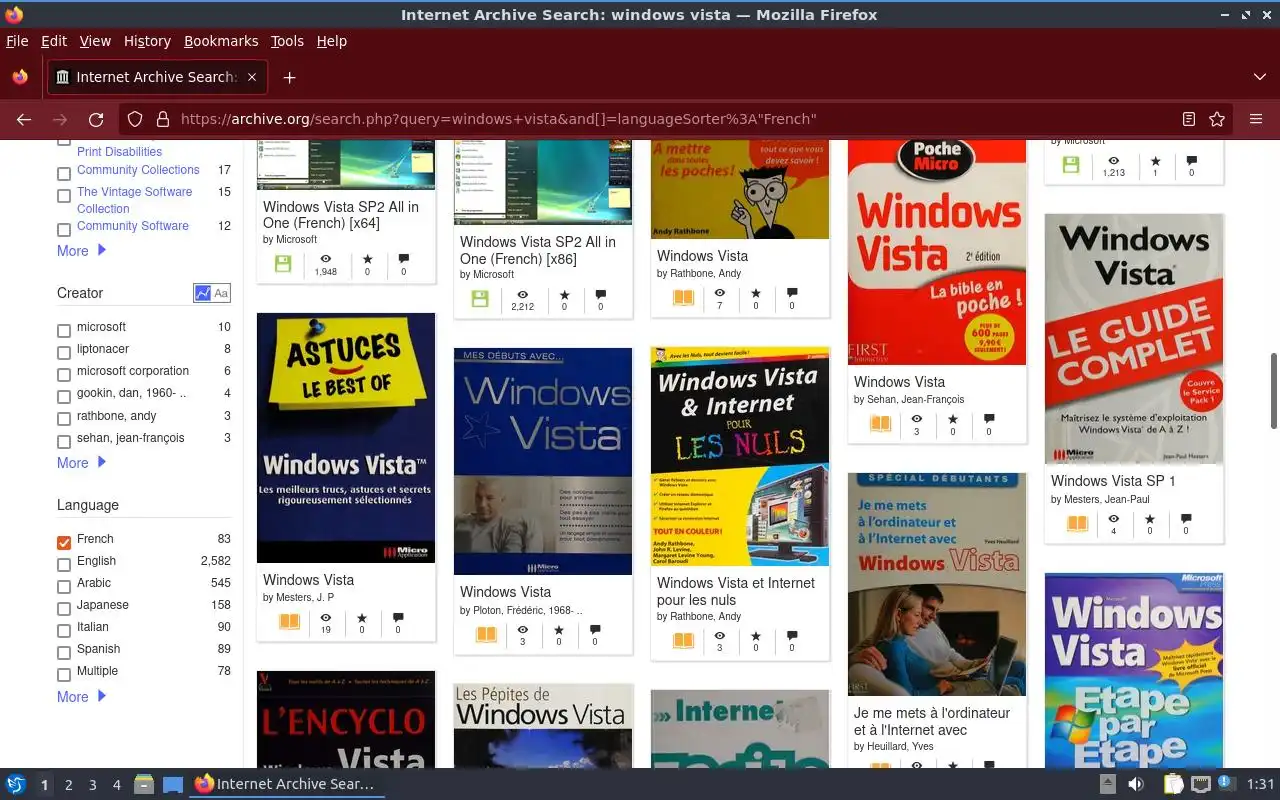Viewport: 1280px width, 800px height.
Task: Open Je me mets à l'ordinateur title link
Action: 932,721
